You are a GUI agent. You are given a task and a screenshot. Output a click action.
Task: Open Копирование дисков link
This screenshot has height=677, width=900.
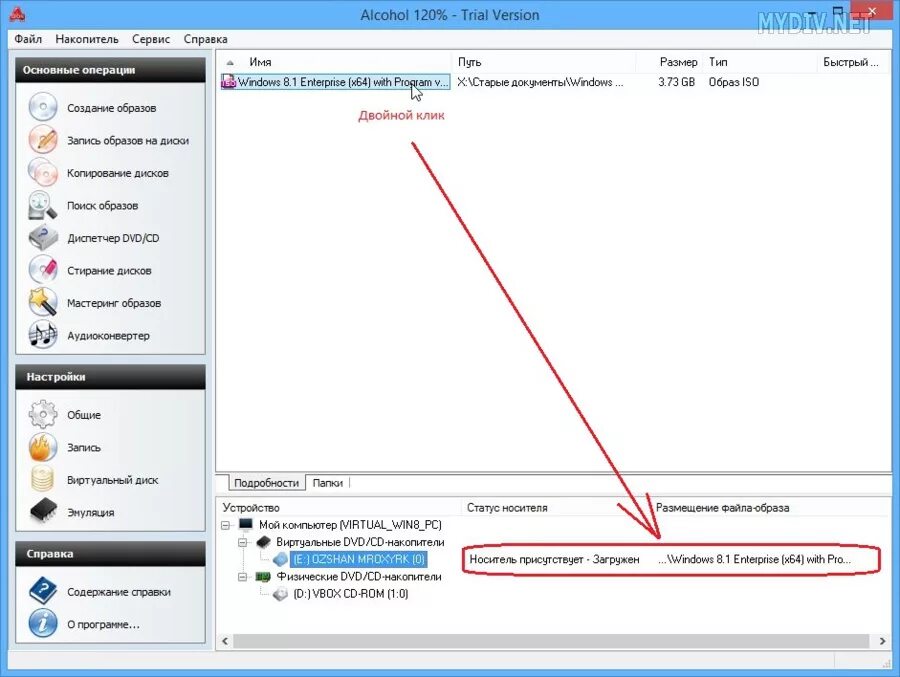click(x=118, y=173)
